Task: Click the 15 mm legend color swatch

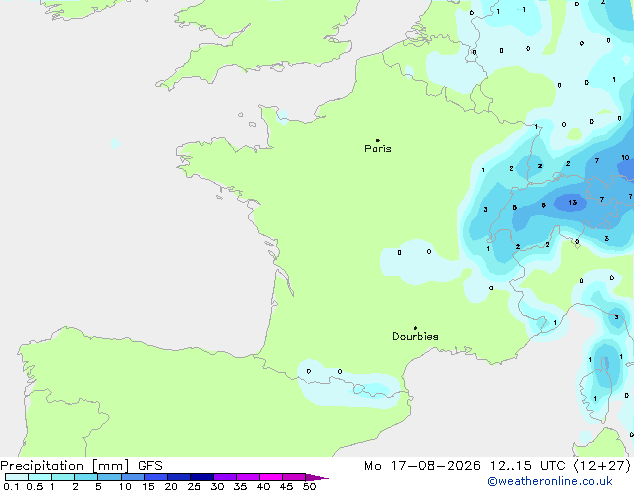Action: 156,477
